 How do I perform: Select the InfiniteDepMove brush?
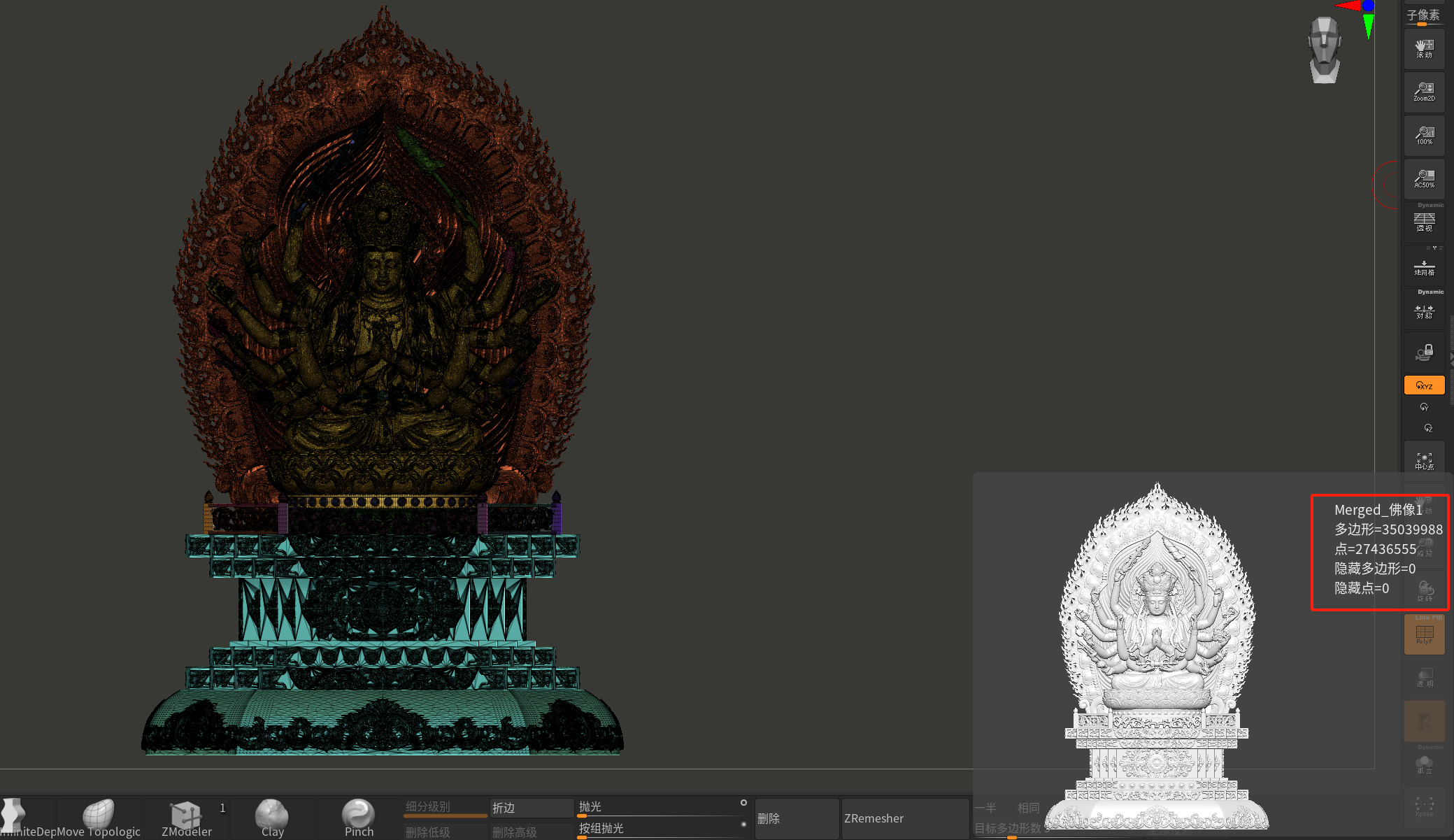click(x=28, y=818)
